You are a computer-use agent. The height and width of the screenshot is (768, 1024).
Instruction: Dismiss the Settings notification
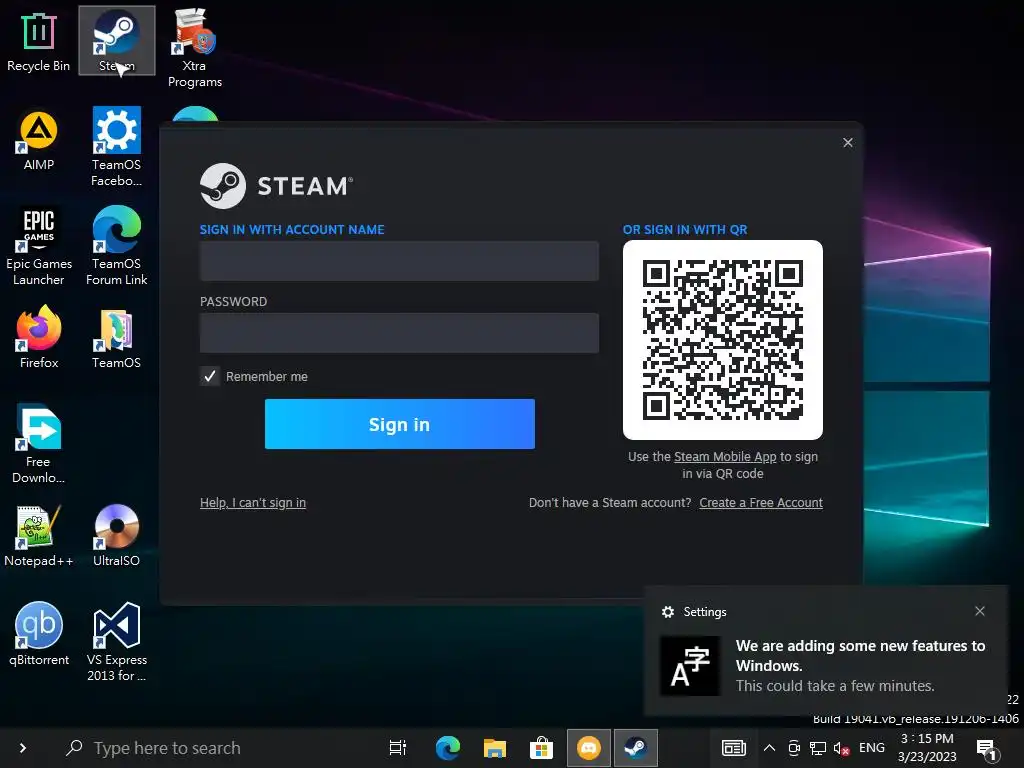(980, 611)
